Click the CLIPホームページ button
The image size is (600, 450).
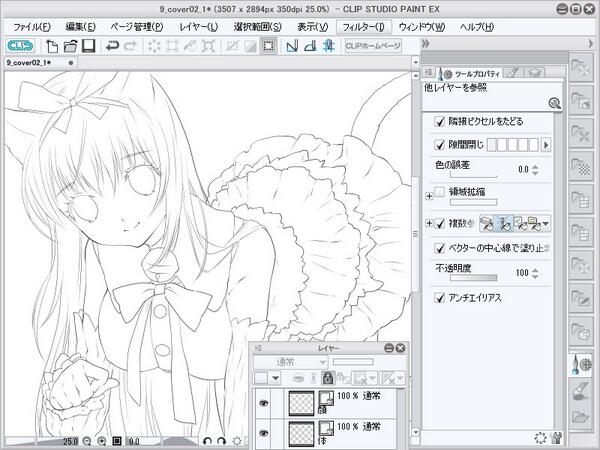point(373,46)
